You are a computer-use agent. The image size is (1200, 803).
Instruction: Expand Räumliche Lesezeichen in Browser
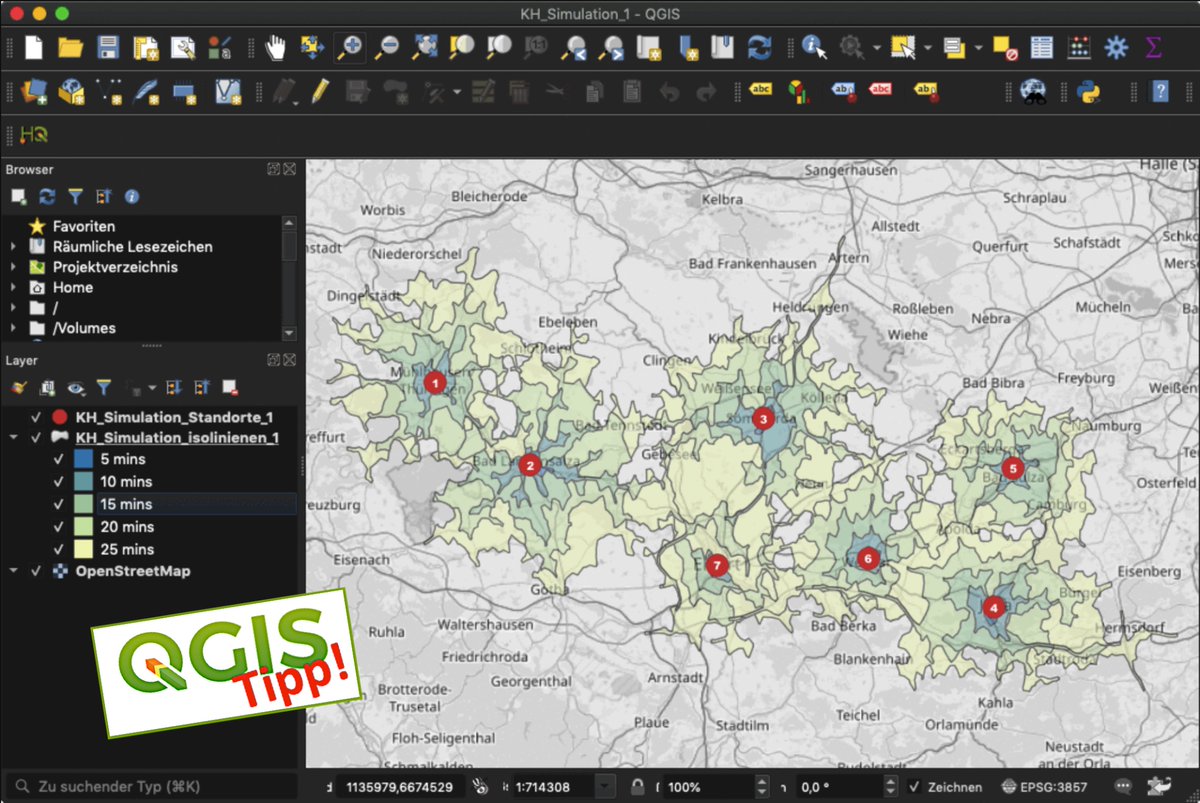[x=14, y=247]
